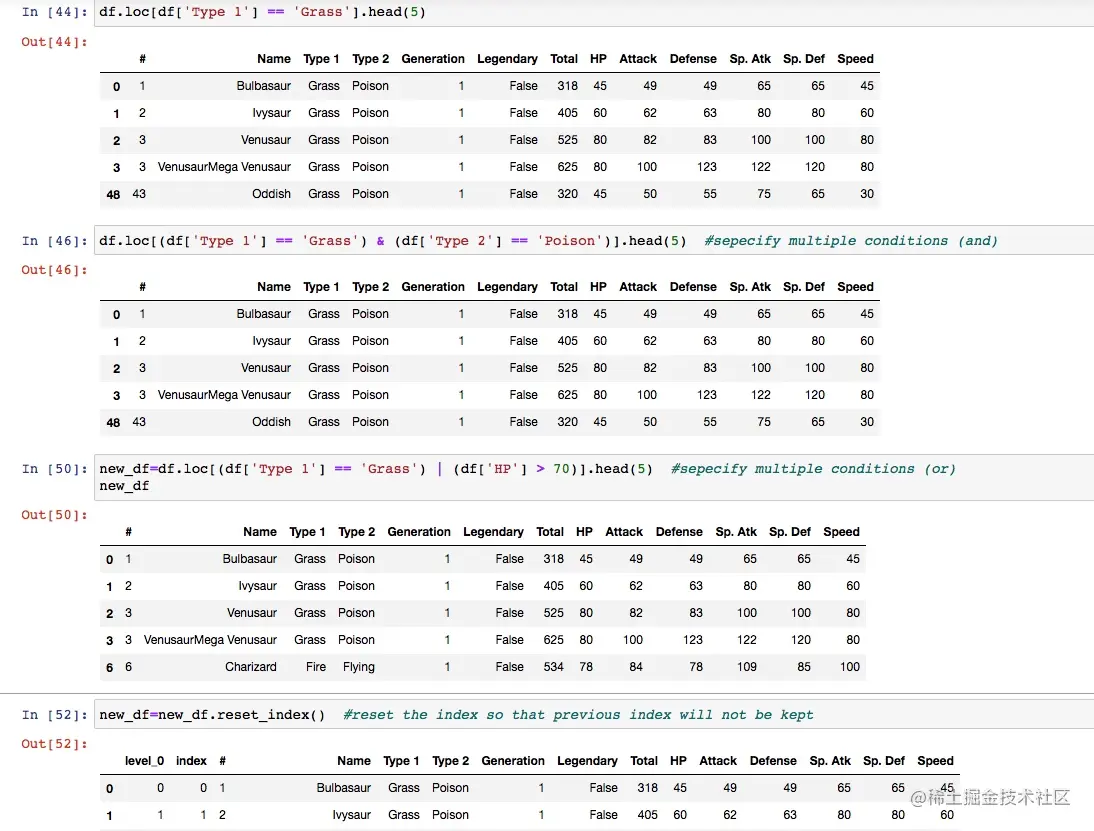Click the code input cell In [50]
Image resolution: width=1094 pixels, height=831 pixels.
(594, 477)
